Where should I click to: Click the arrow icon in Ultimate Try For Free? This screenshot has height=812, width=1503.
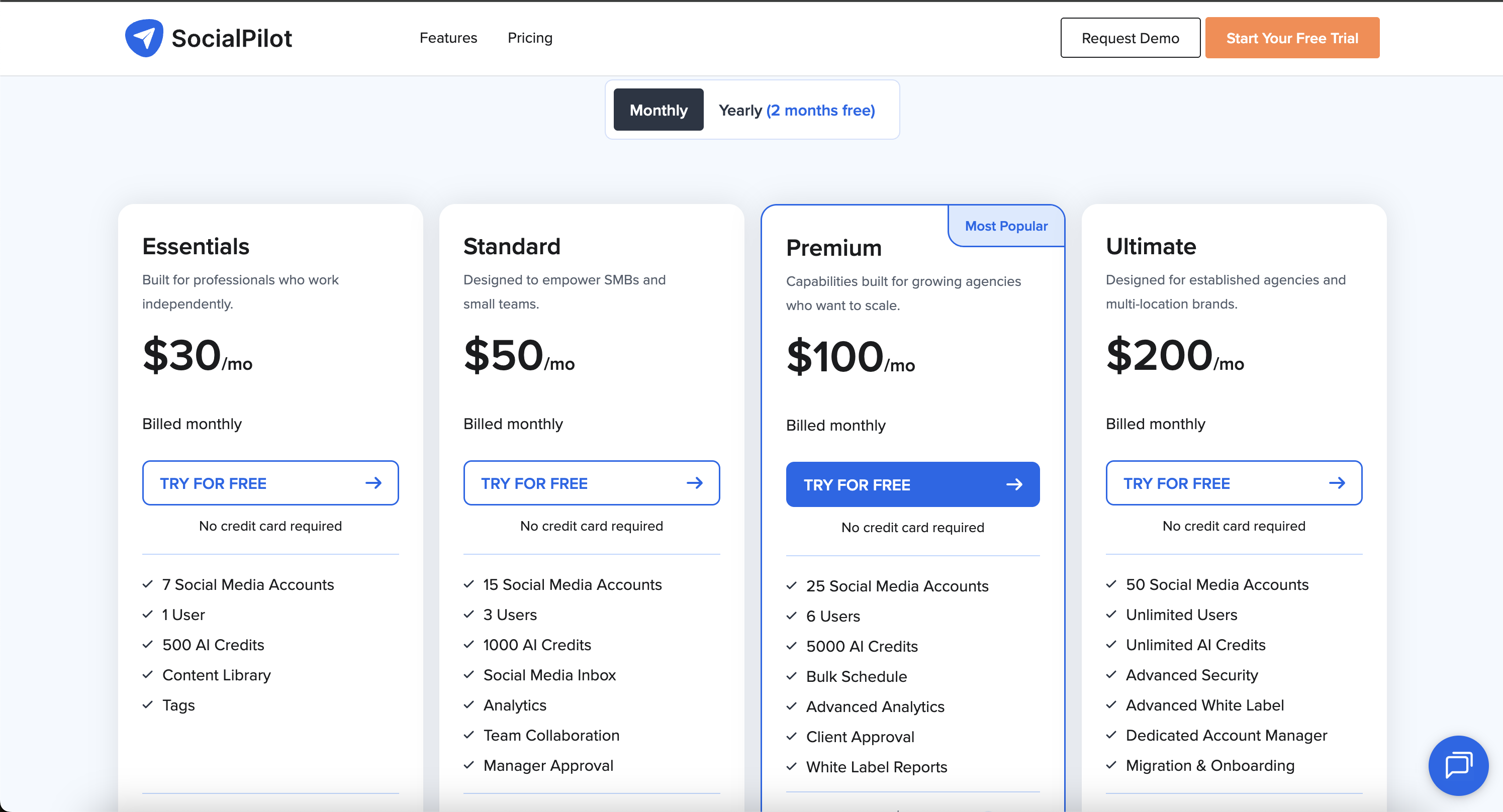coord(1337,483)
